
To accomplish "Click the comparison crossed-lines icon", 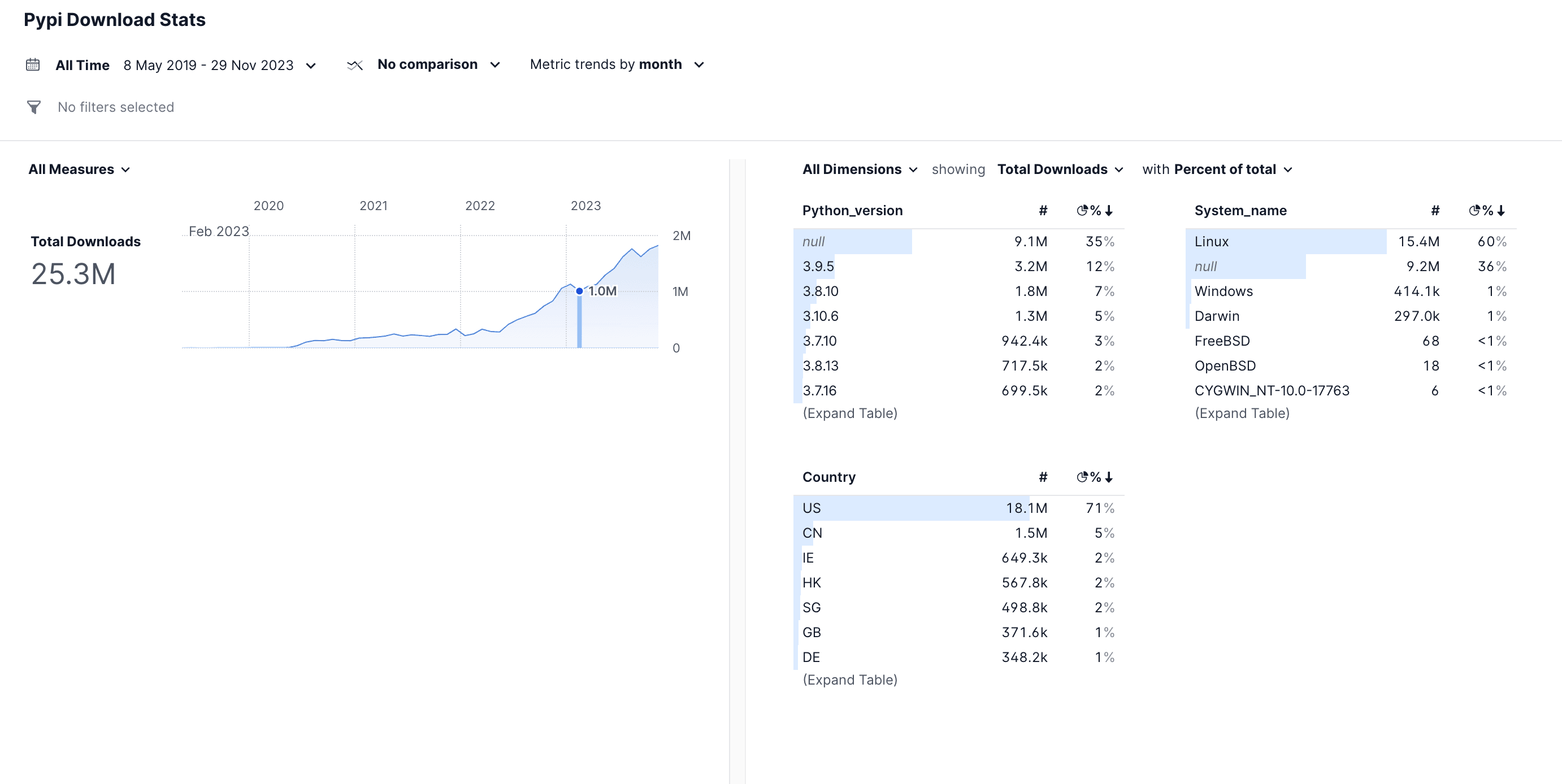I will pyautogui.click(x=355, y=64).
